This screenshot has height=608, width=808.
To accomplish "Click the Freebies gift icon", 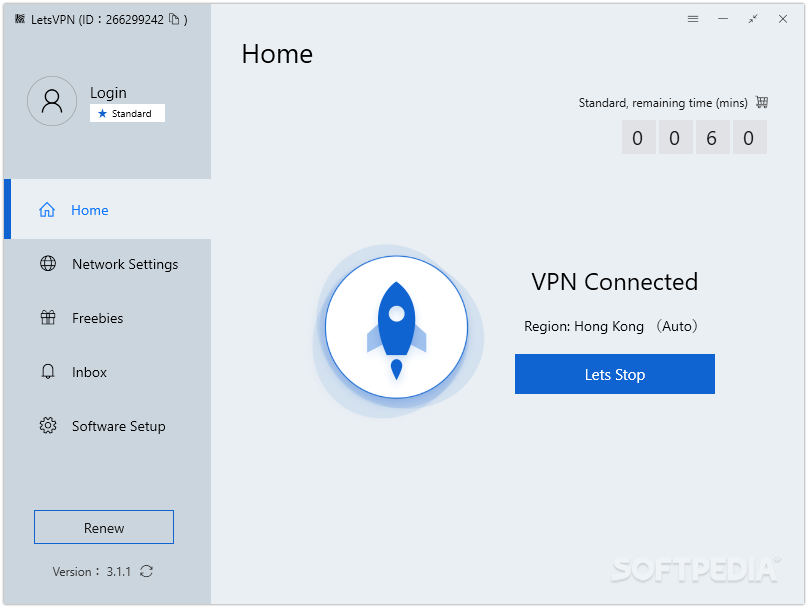I will (x=48, y=318).
